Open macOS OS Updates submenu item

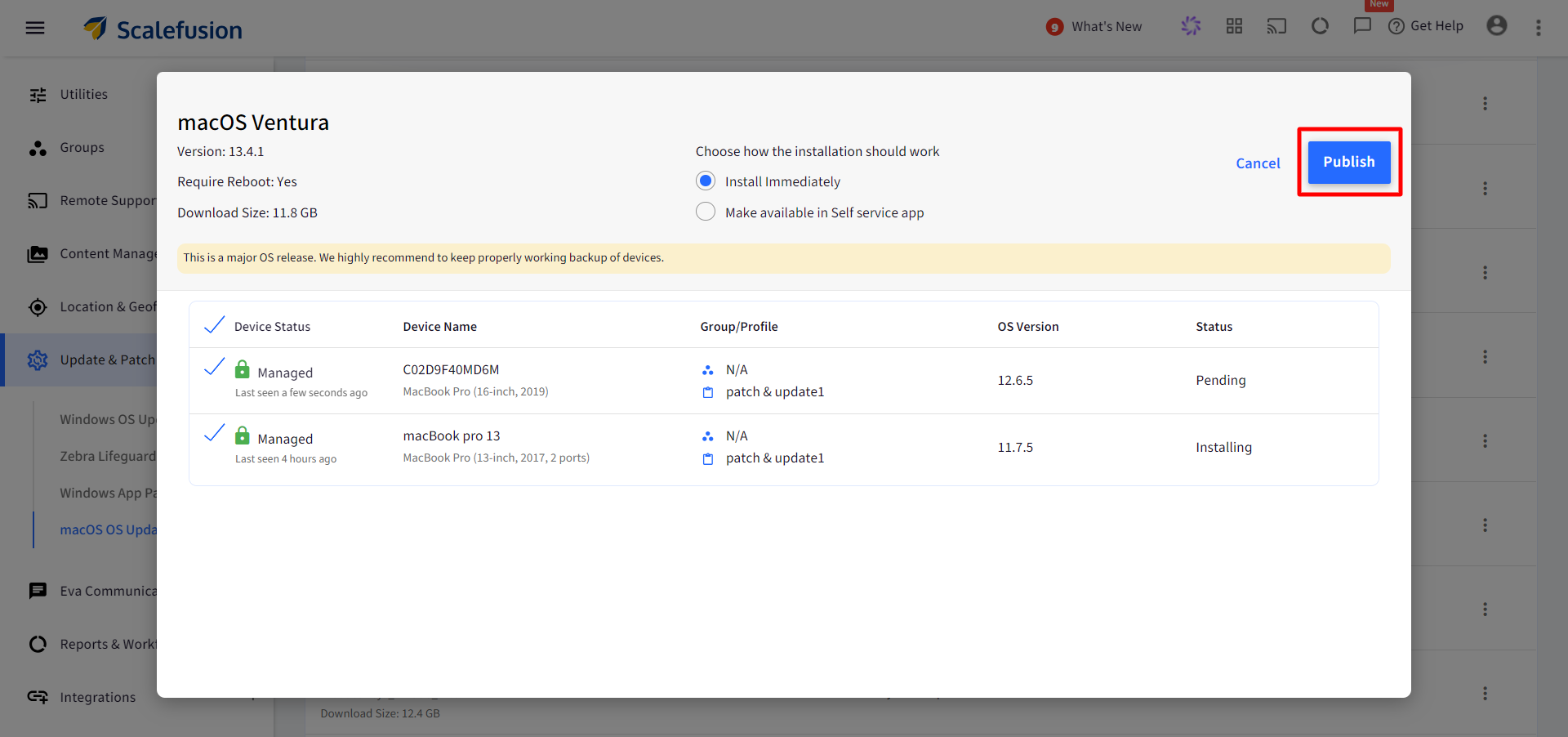click(x=108, y=529)
